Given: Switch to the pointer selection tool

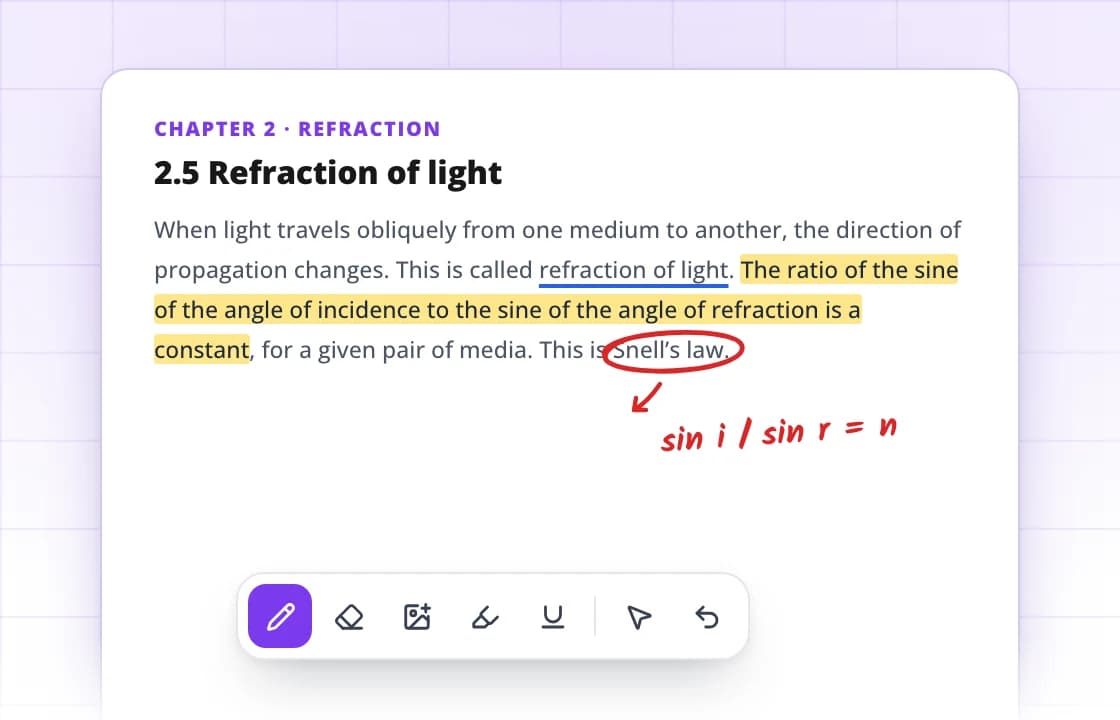Looking at the screenshot, I should pos(639,616).
